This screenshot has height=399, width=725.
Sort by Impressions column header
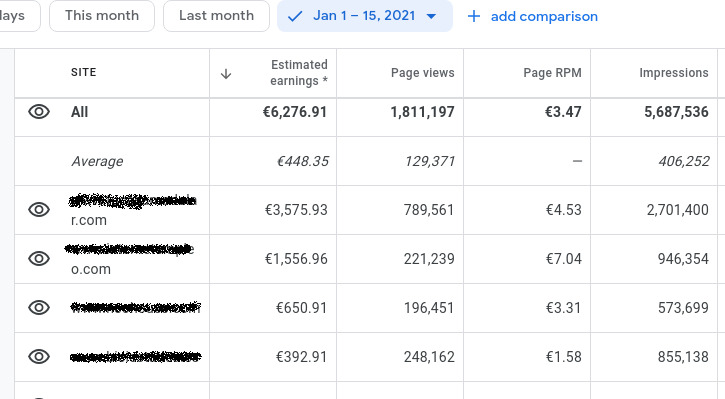pyautogui.click(x=674, y=73)
